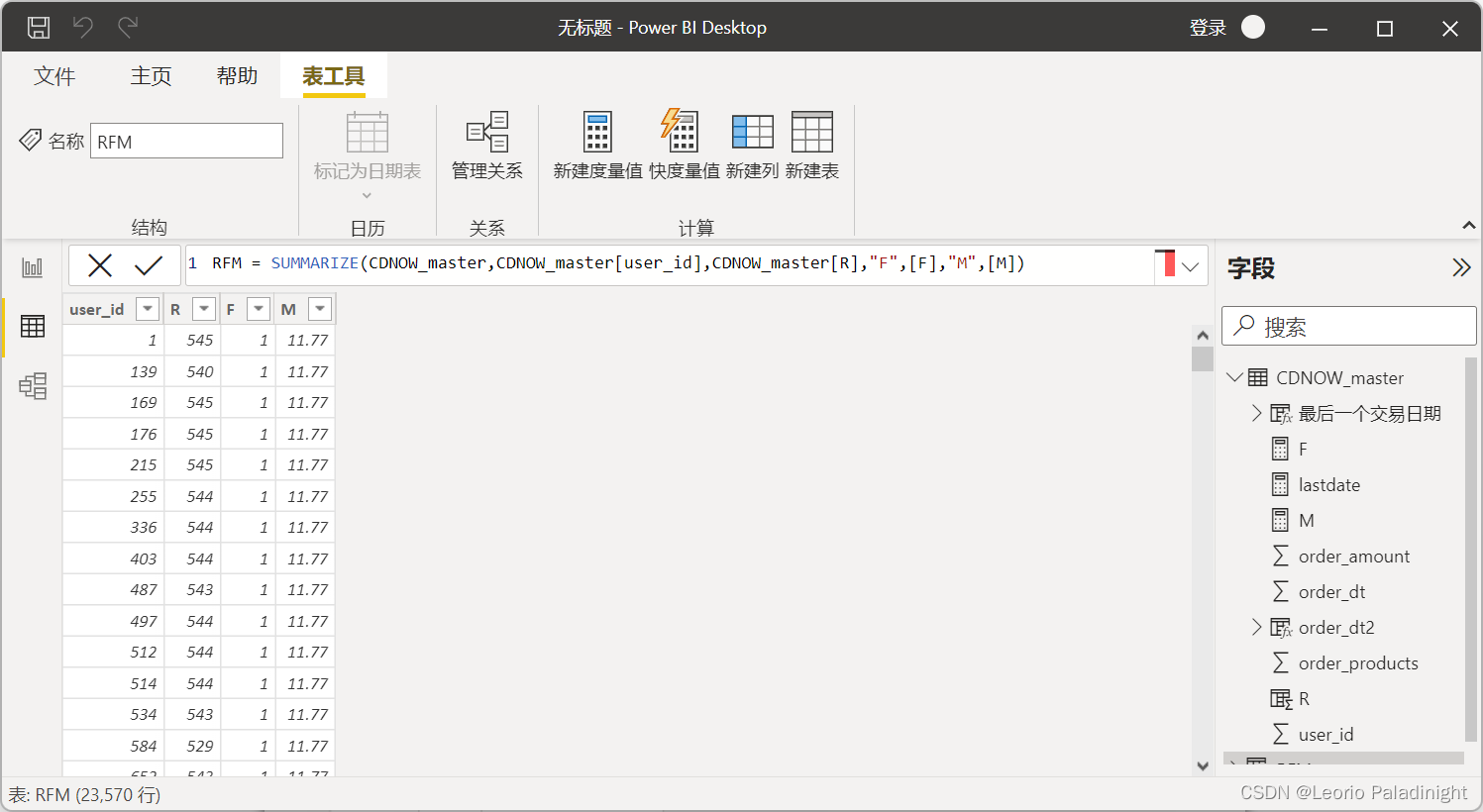The image size is (1483, 812).
Task: Expand 最后一个交易日期 field hierarchy
Action: click(1256, 413)
